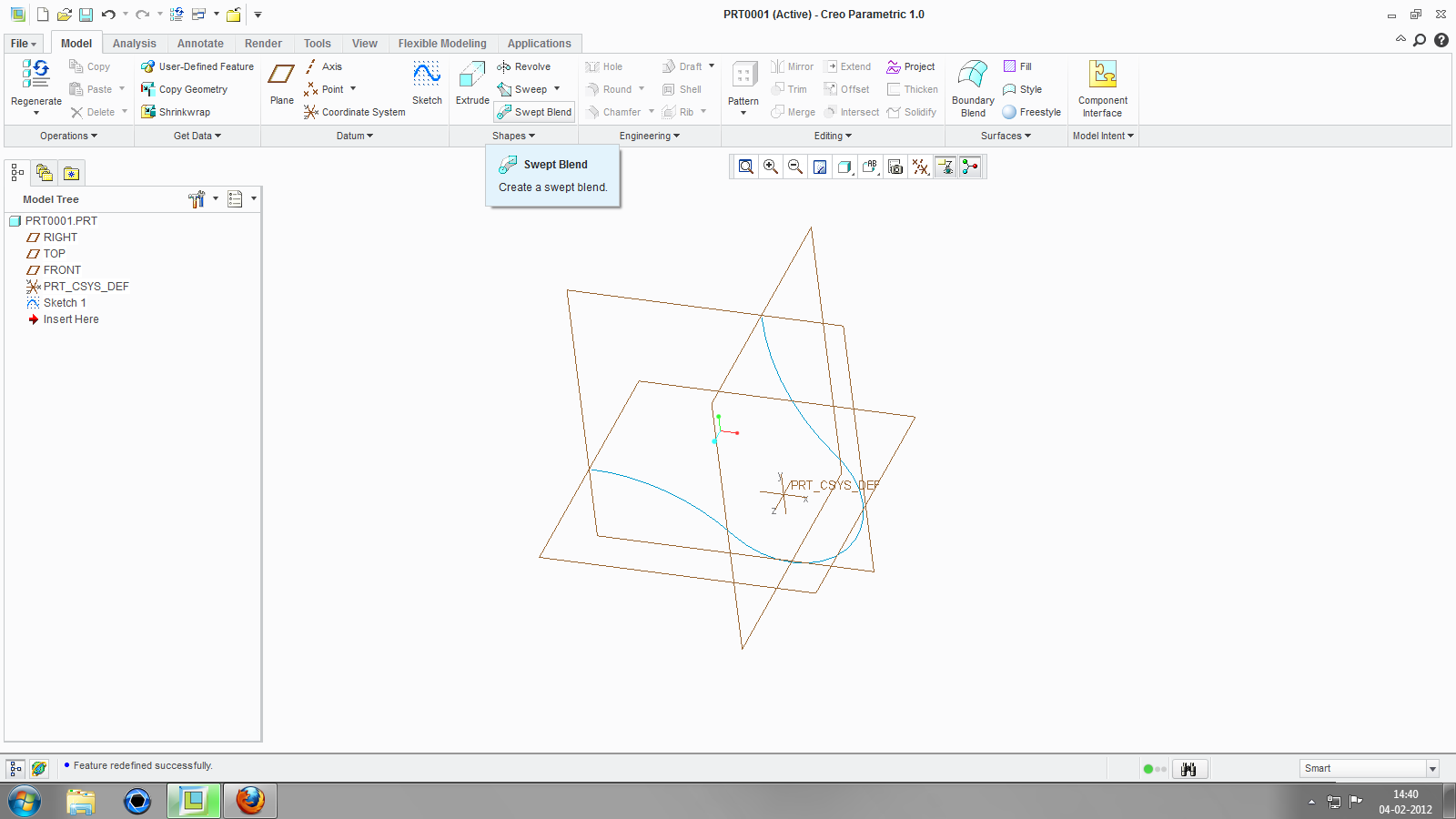Open the View Manager camera icon
Screen dimensions: 1456x819
(895, 167)
